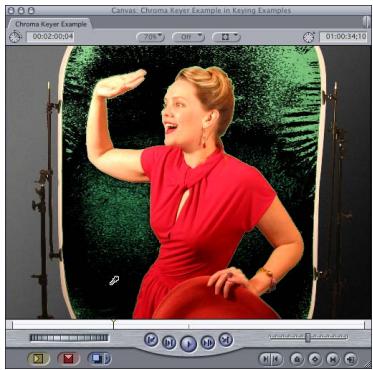Expand more edit options arrow beside Replace
The height and width of the screenshot is (370, 373).
(x=108, y=359)
